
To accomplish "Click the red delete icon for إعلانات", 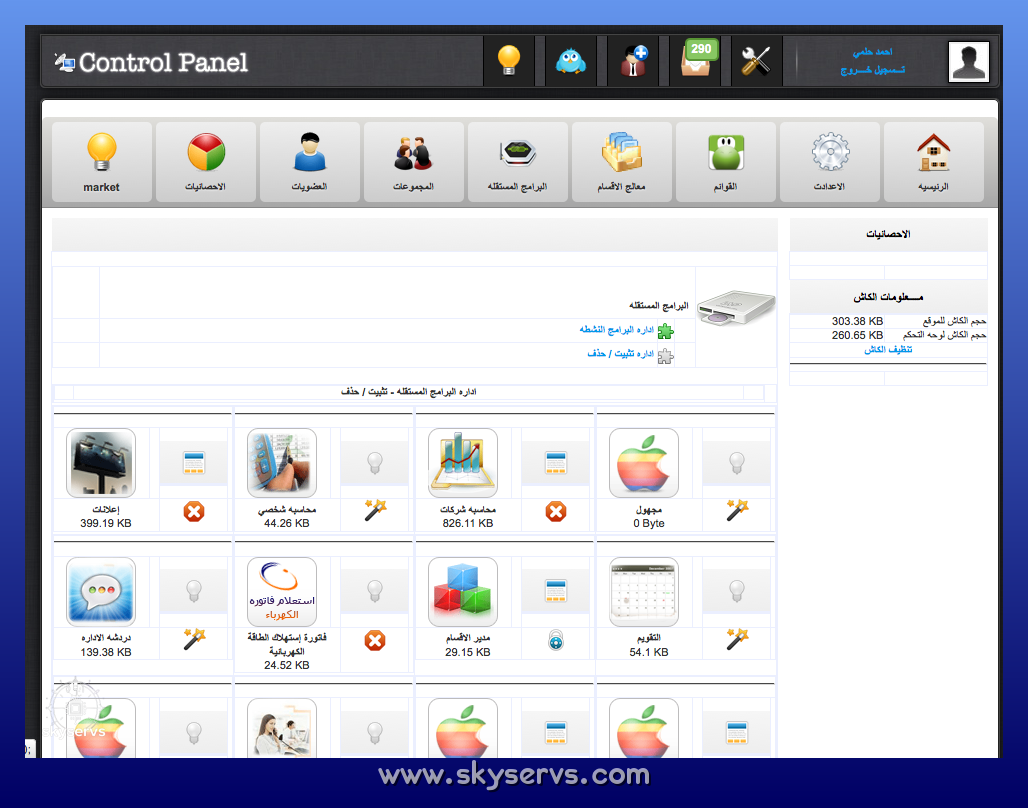I will [x=193, y=512].
